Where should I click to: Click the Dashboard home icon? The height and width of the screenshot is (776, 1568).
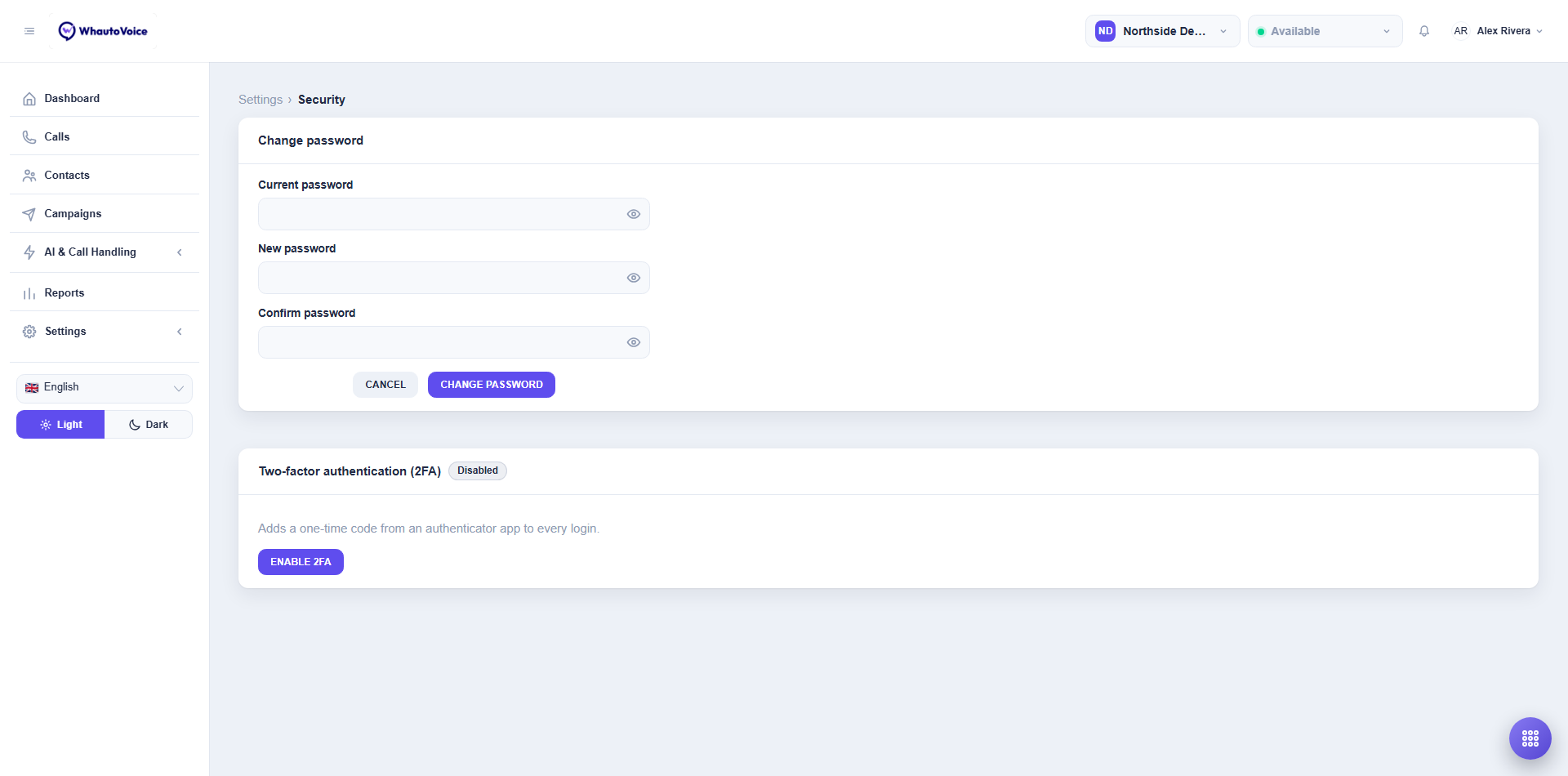tap(29, 99)
